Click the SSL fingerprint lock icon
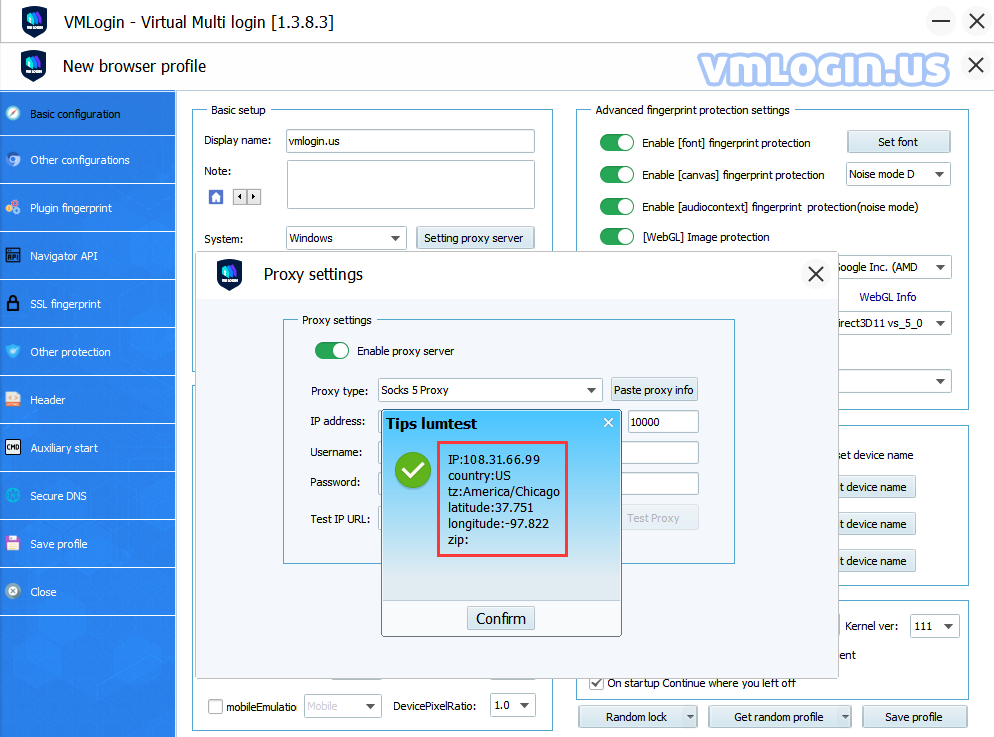The image size is (994, 737). coord(13,304)
